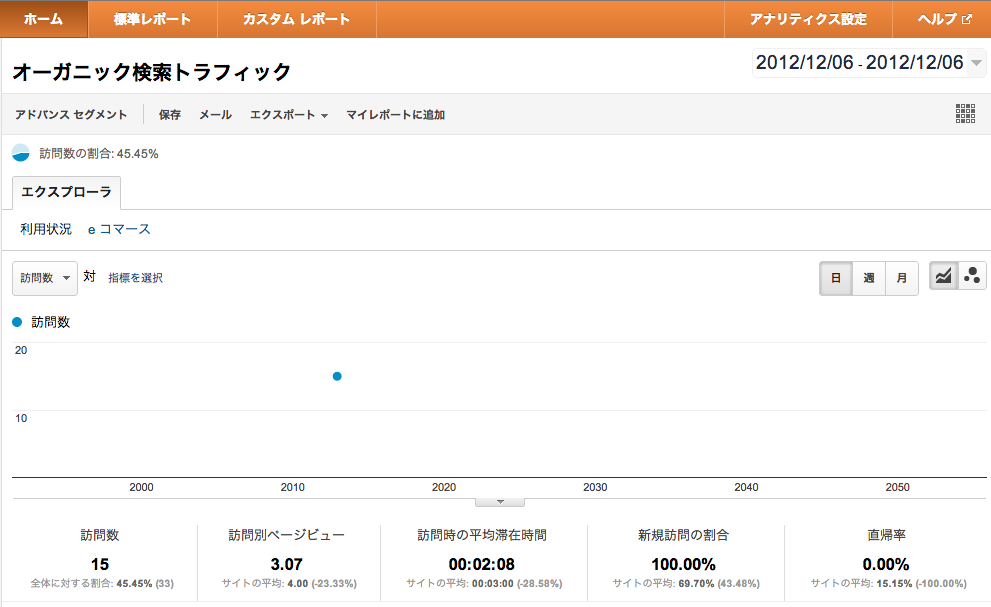The image size is (991, 607).
Task: Select 月 (month) granularity
Action: [902, 278]
